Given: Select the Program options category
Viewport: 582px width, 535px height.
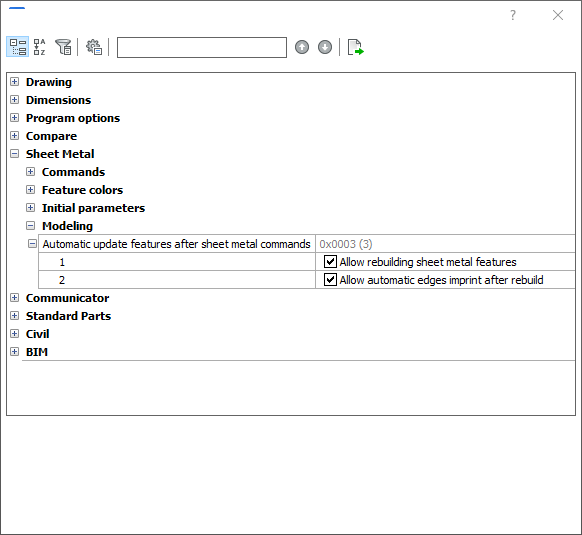Looking at the screenshot, I should 73,118.
